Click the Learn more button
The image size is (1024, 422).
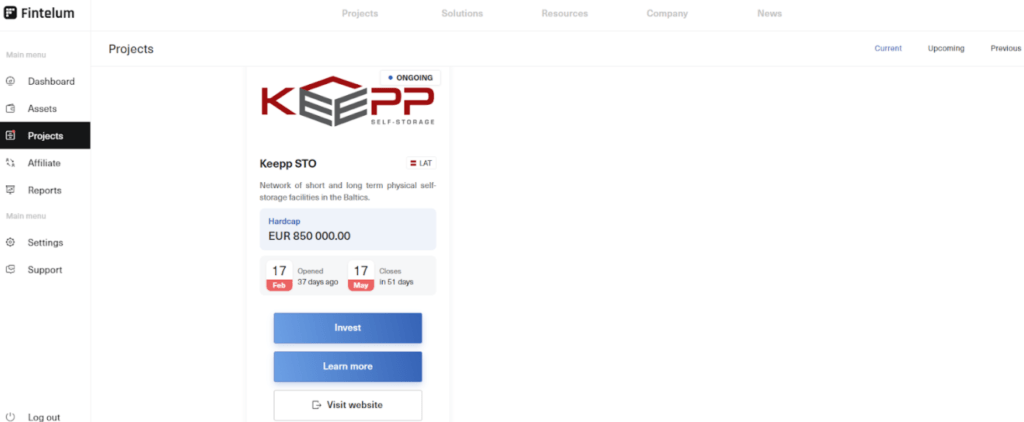click(347, 366)
